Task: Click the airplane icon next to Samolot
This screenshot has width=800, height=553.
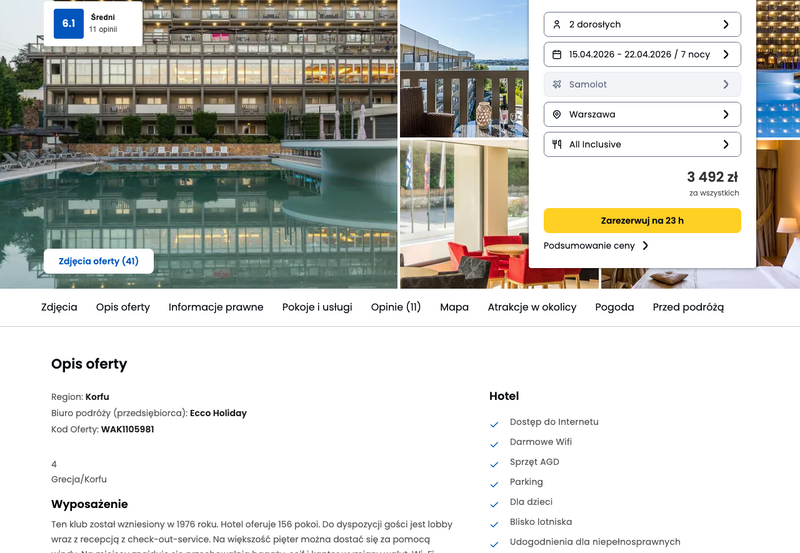Action: [557, 85]
